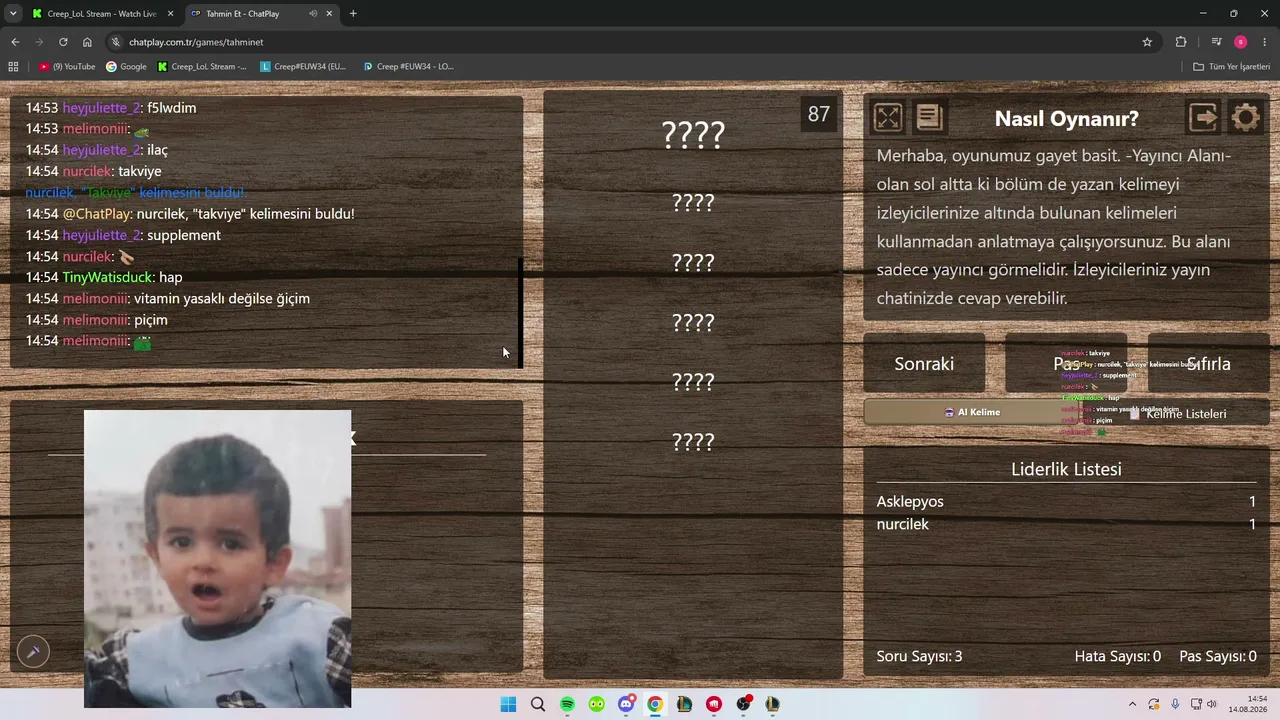This screenshot has width=1280, height=720.
Task: Open the volume control in system tray
Action: point(1212,704)
